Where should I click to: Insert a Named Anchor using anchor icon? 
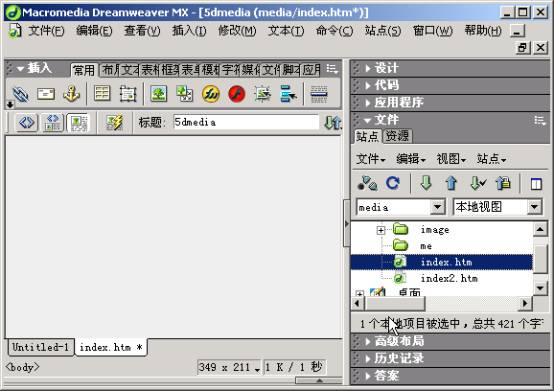(x=72, y=94)
